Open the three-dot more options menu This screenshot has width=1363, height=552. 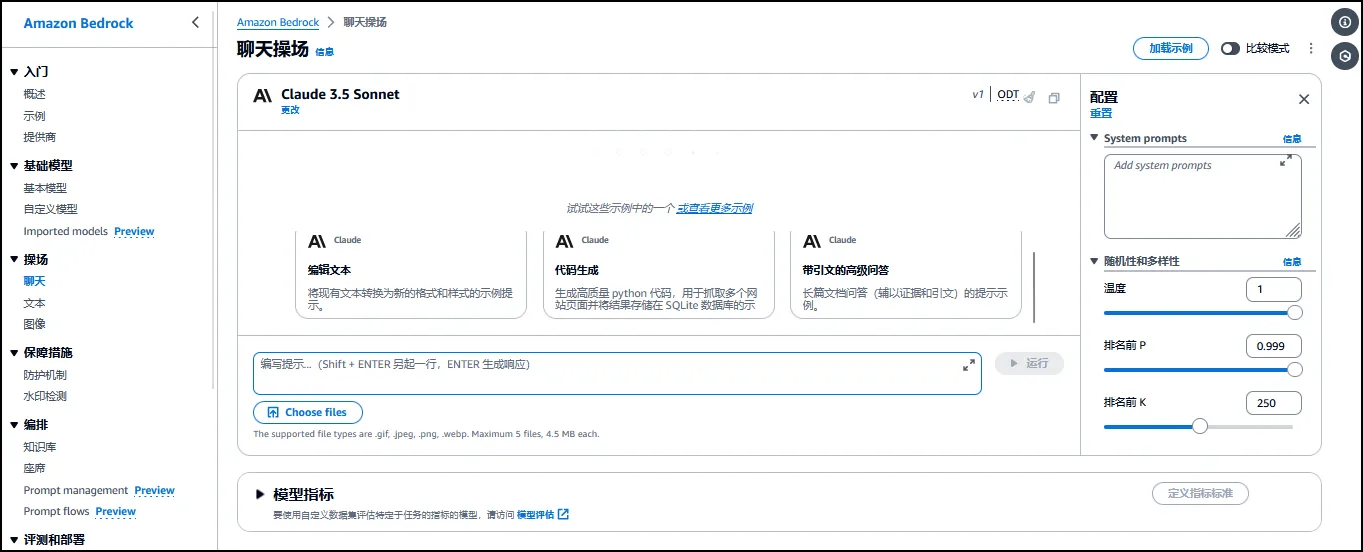[1311, 48]
